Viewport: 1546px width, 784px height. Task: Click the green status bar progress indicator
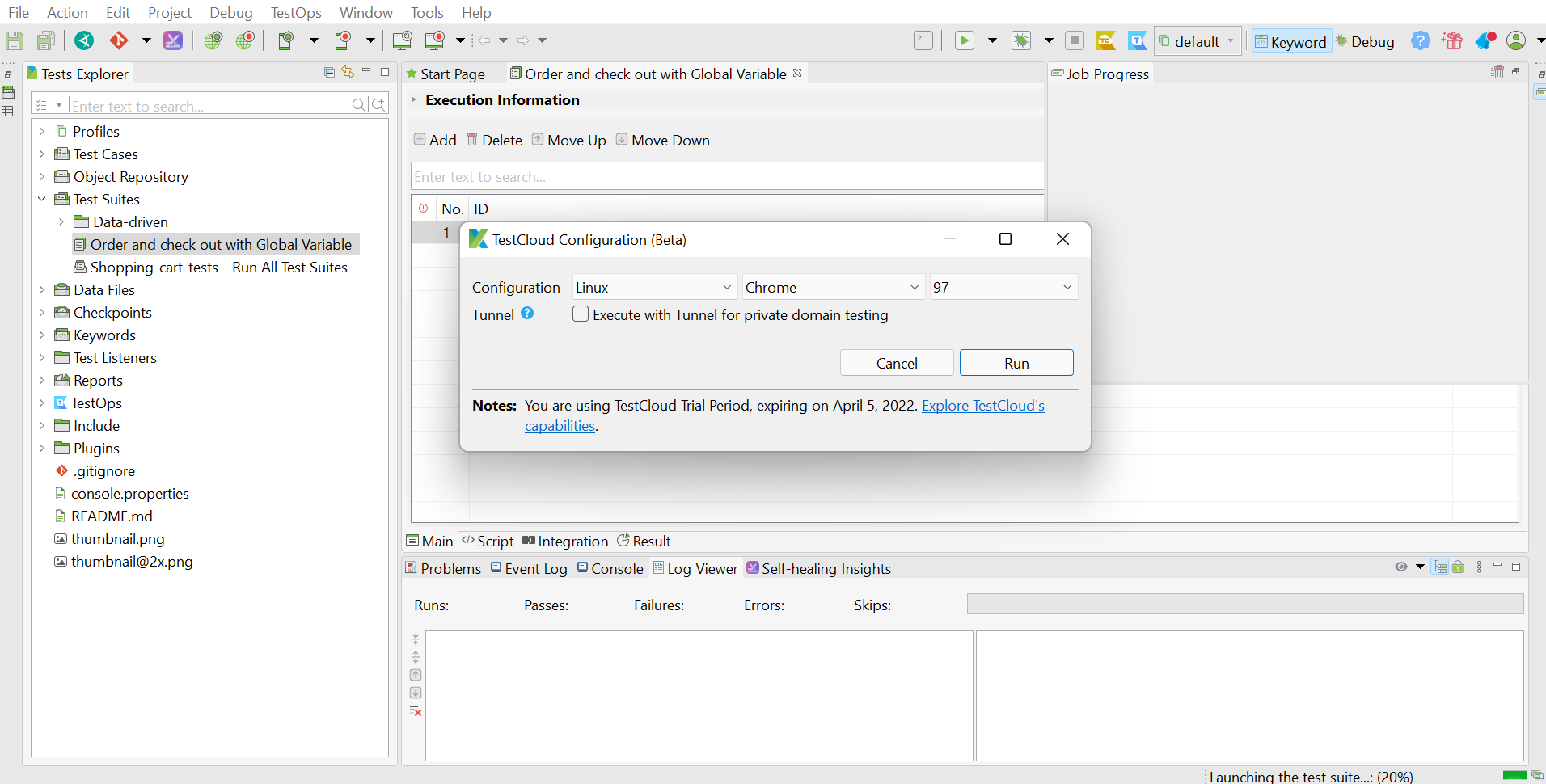1514,775
